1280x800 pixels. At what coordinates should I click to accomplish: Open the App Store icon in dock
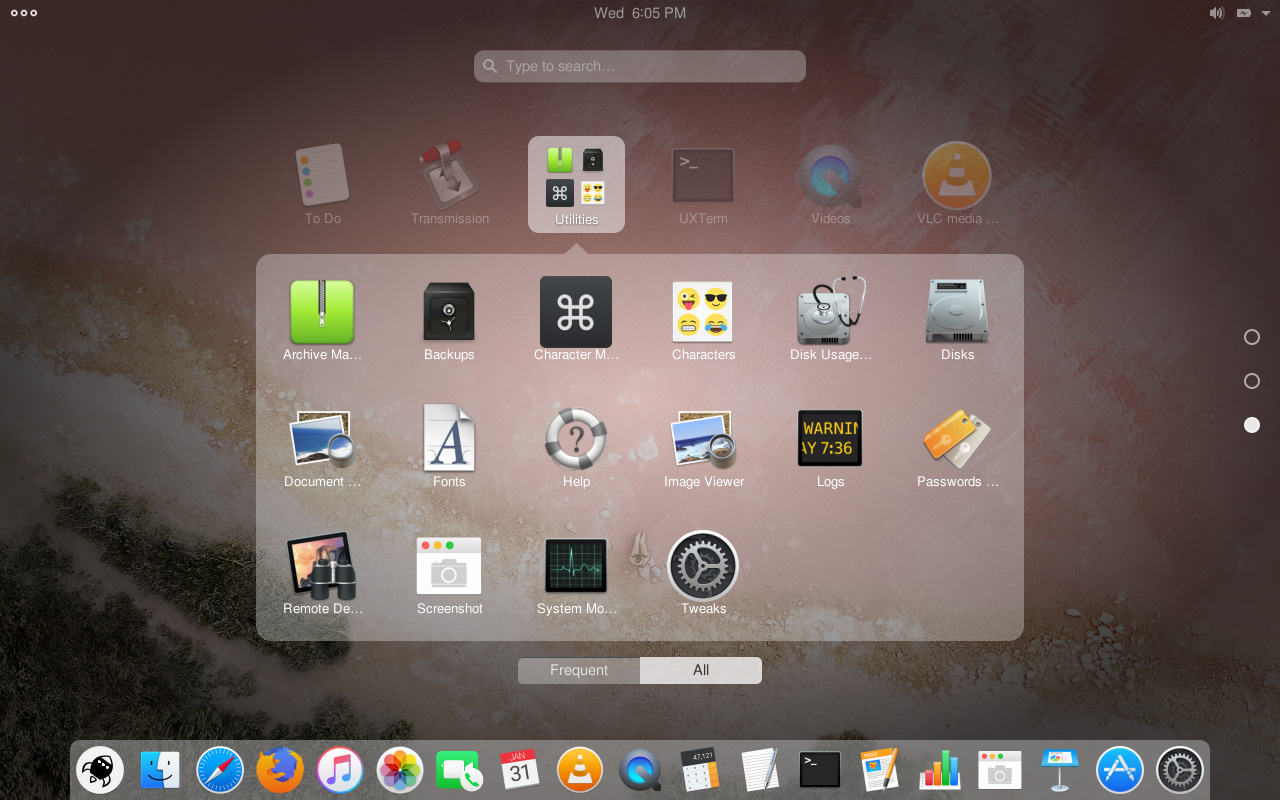click(1120, 771)
